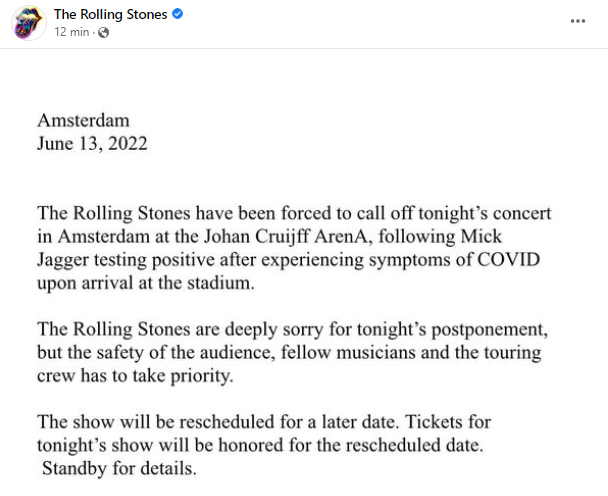Screen dimensions: 608x496
Task: Open the Rolling Stones tongue logo avatar
Action: tap(28, 23)
